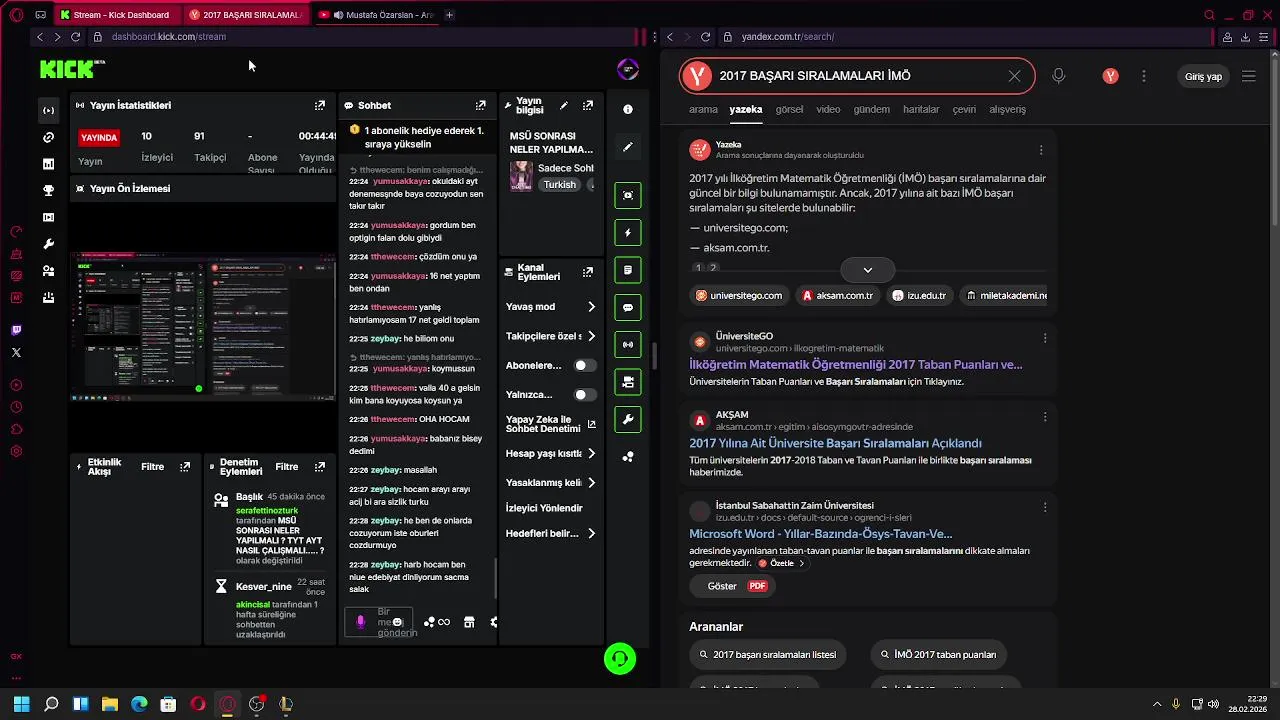Open options menu for ÜniversiteGO result
Image resolution: width=1280 pixels, height=720 pixels.
1045,338
